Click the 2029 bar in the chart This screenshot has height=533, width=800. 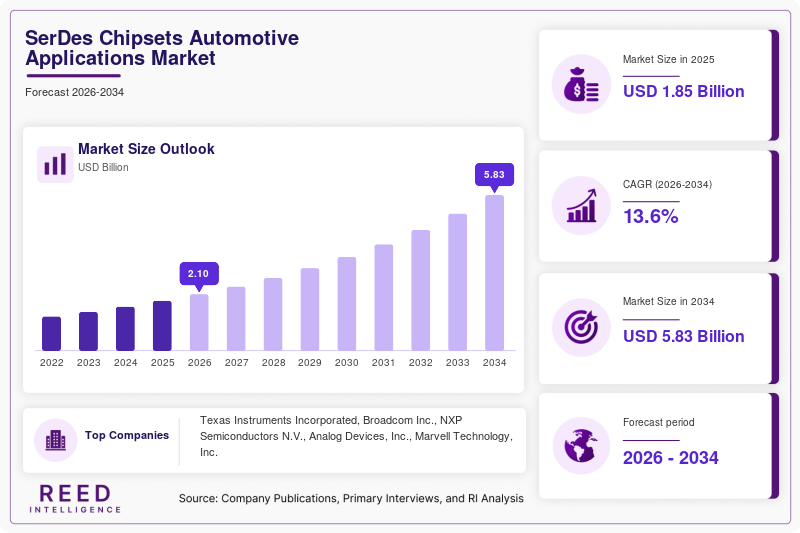coord(310,309)
